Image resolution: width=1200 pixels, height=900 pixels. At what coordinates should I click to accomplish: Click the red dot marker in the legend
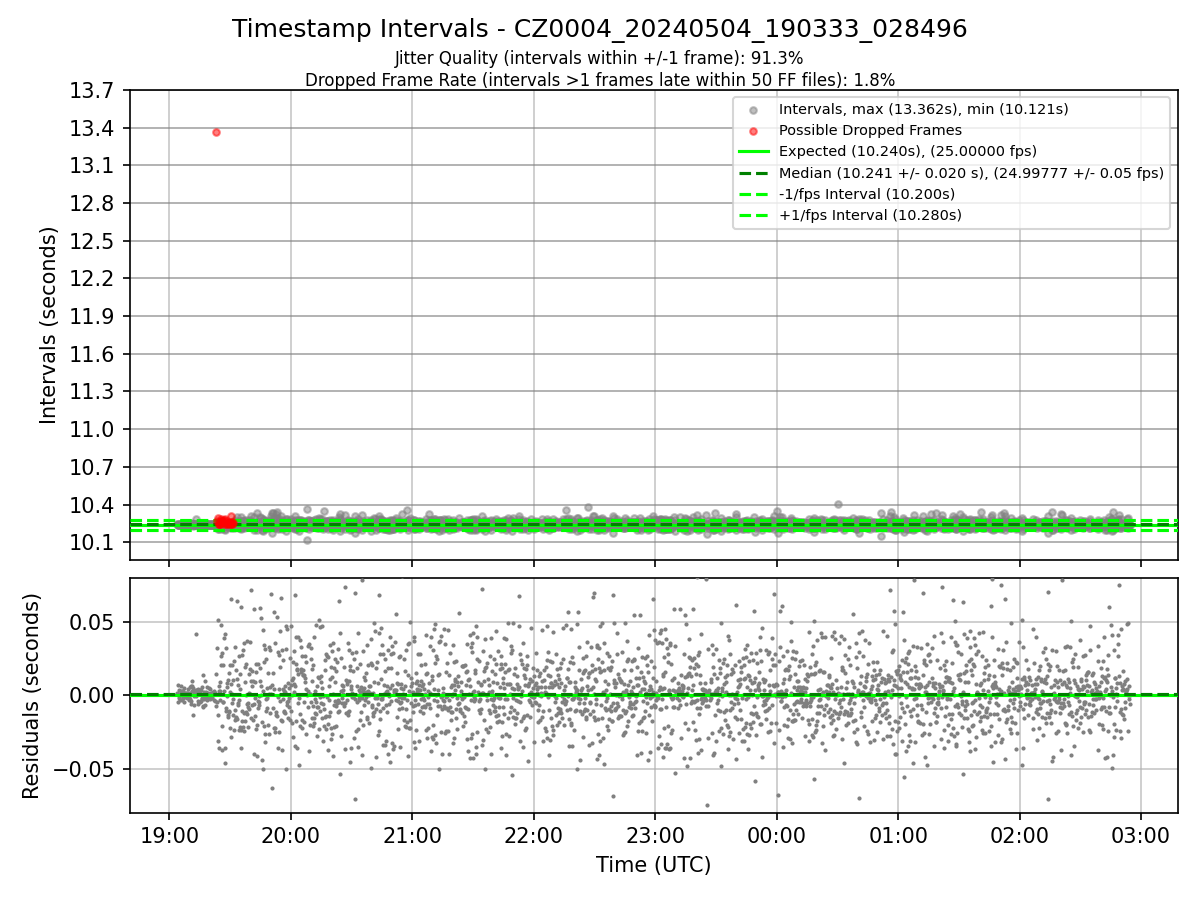[x=753, y=131]
